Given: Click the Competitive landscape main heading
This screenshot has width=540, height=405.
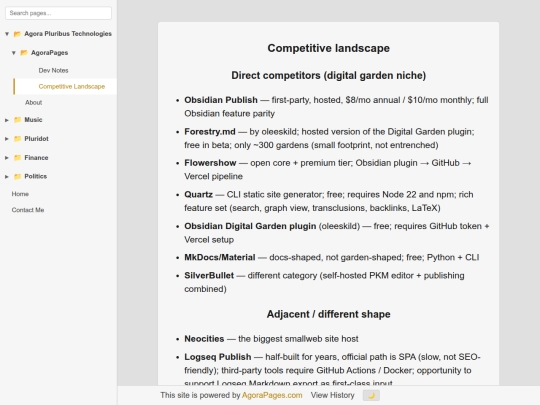Looking at the screenshot, I should [x=329, y=48].
